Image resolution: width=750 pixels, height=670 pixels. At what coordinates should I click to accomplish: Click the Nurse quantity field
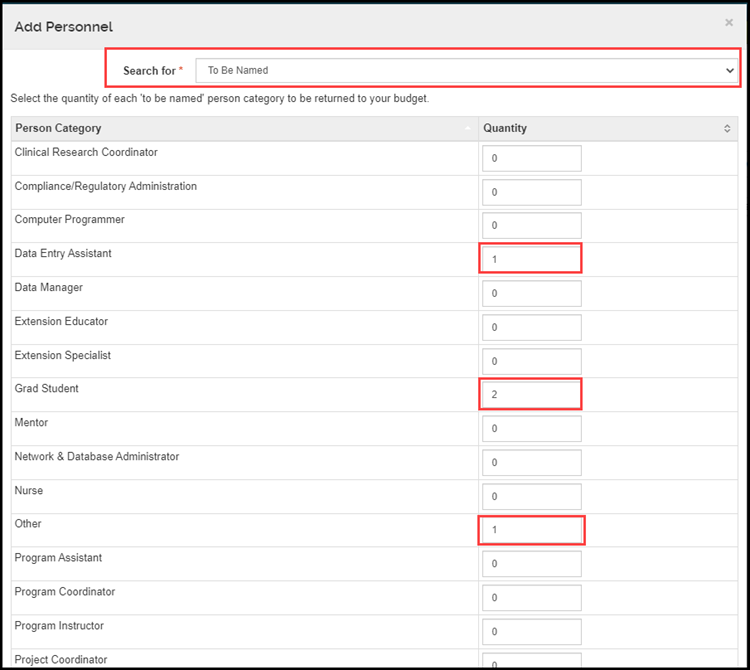point(531,496)
